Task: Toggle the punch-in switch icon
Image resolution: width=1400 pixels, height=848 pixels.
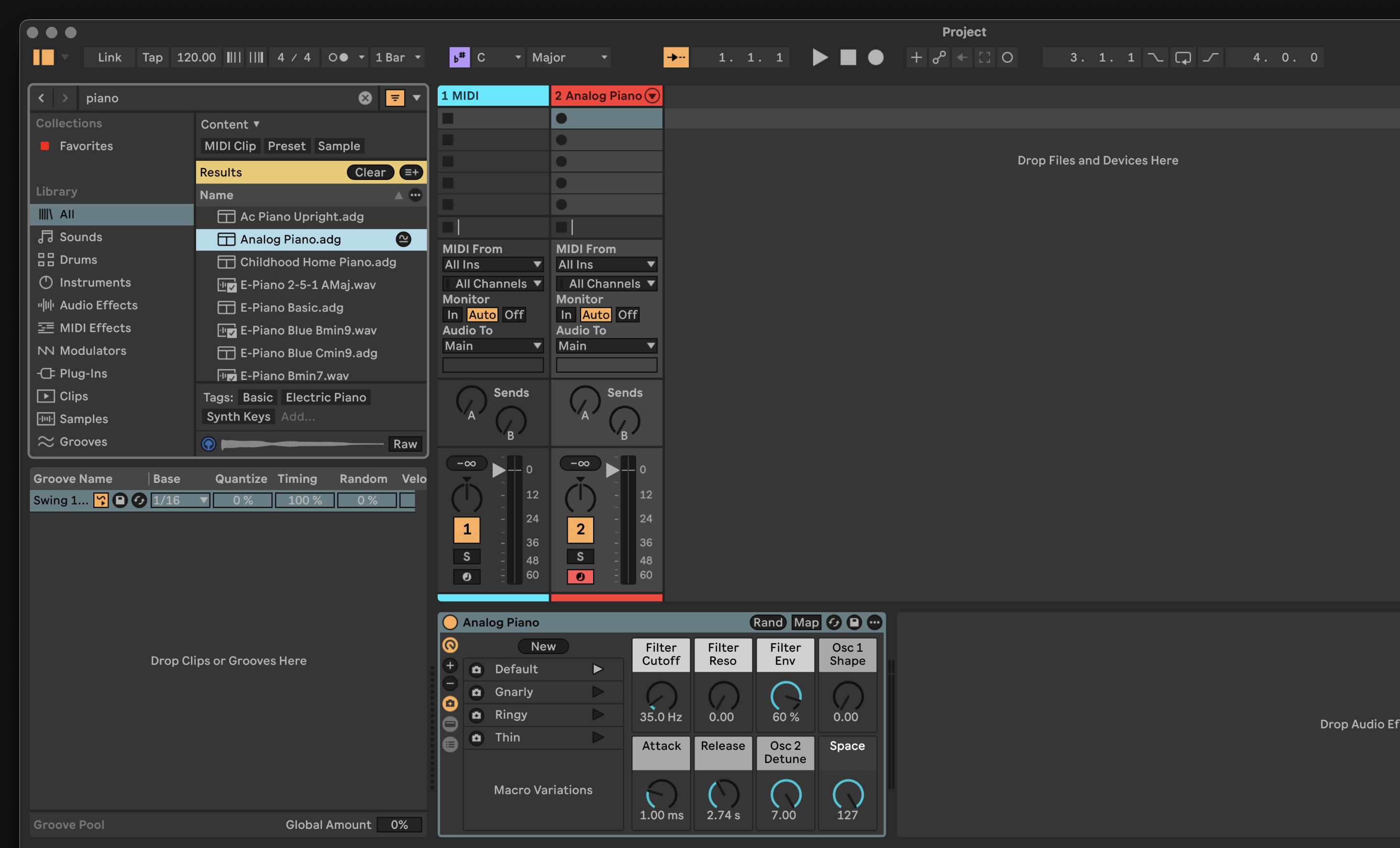Action: [1155, 57]
